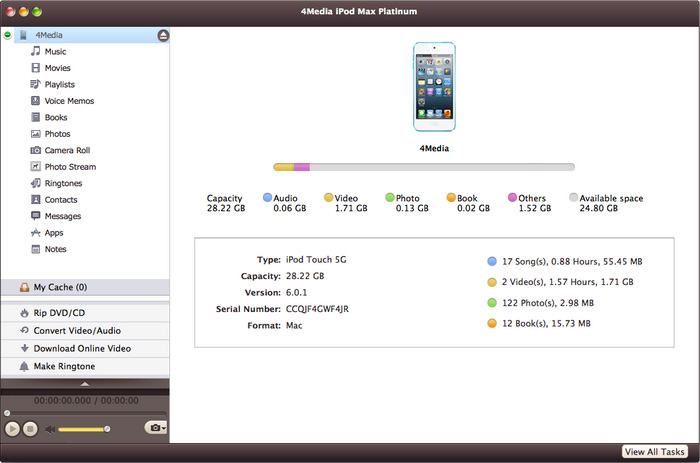Open Contacts in the sidebar
The image size is (700, 463).
pos(60,200)
